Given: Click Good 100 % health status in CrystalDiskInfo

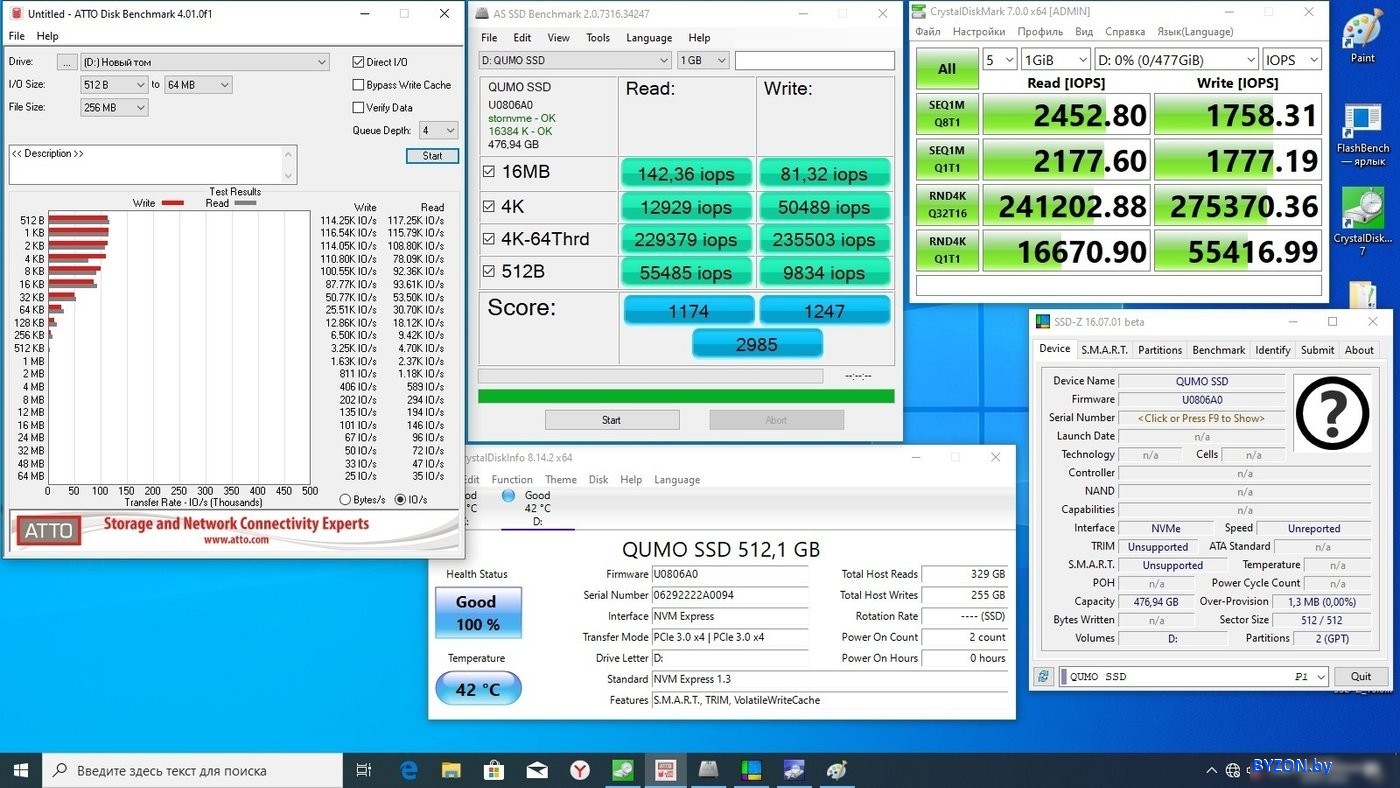Looking at the screenshot, I should [x=478, y=613].
